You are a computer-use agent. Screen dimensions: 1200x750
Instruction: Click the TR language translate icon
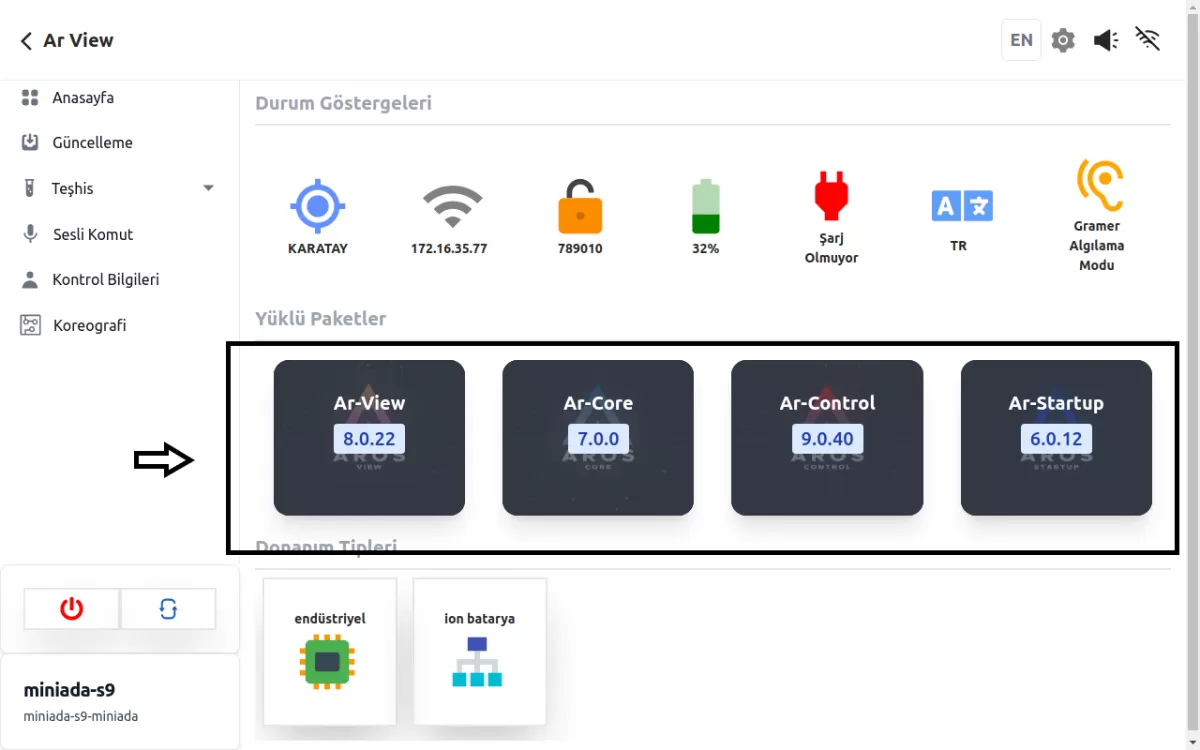tap(959, 206)
